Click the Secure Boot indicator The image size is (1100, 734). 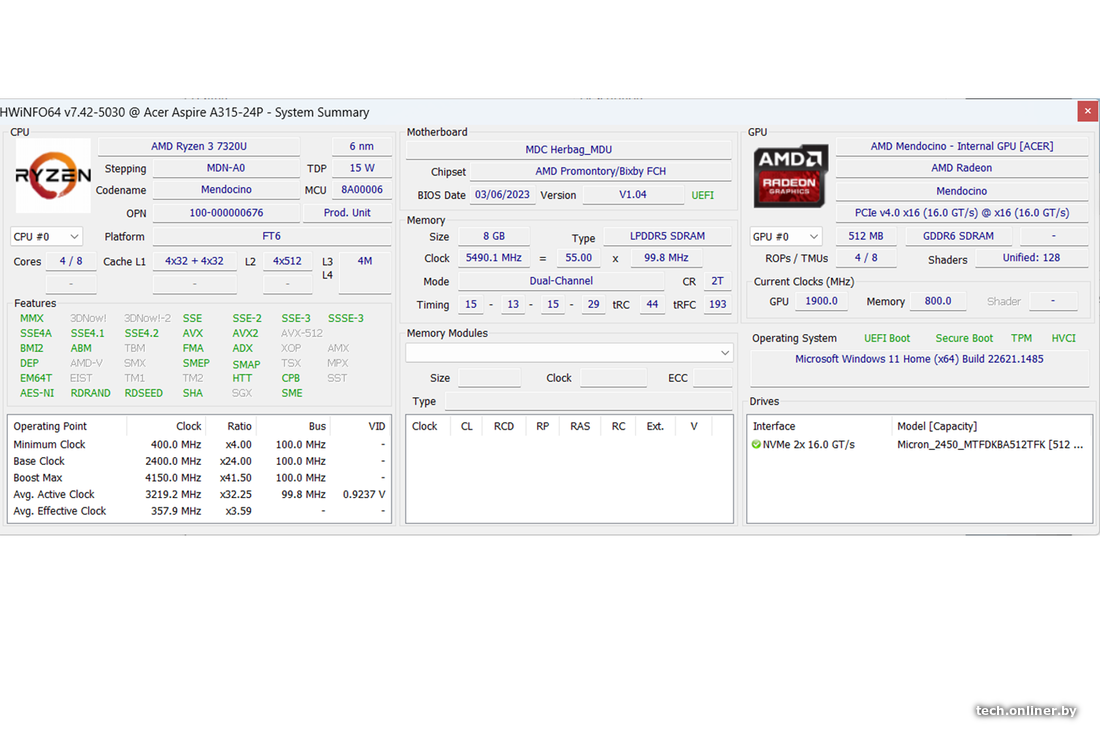(x=964, y=338)
